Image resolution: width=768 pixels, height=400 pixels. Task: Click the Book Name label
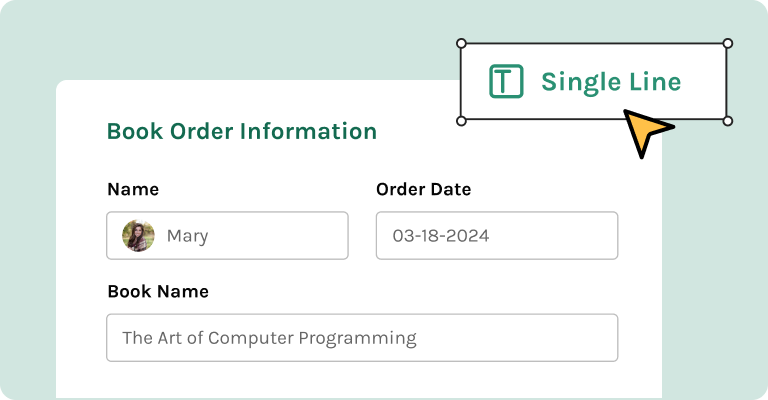[158, 292]
